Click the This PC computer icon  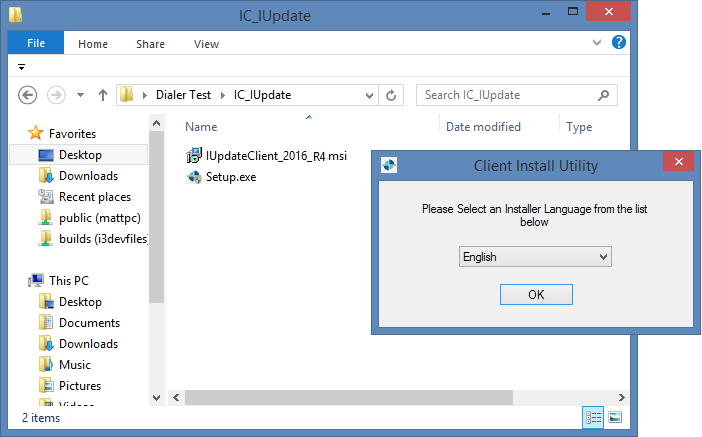pos(36,280)
